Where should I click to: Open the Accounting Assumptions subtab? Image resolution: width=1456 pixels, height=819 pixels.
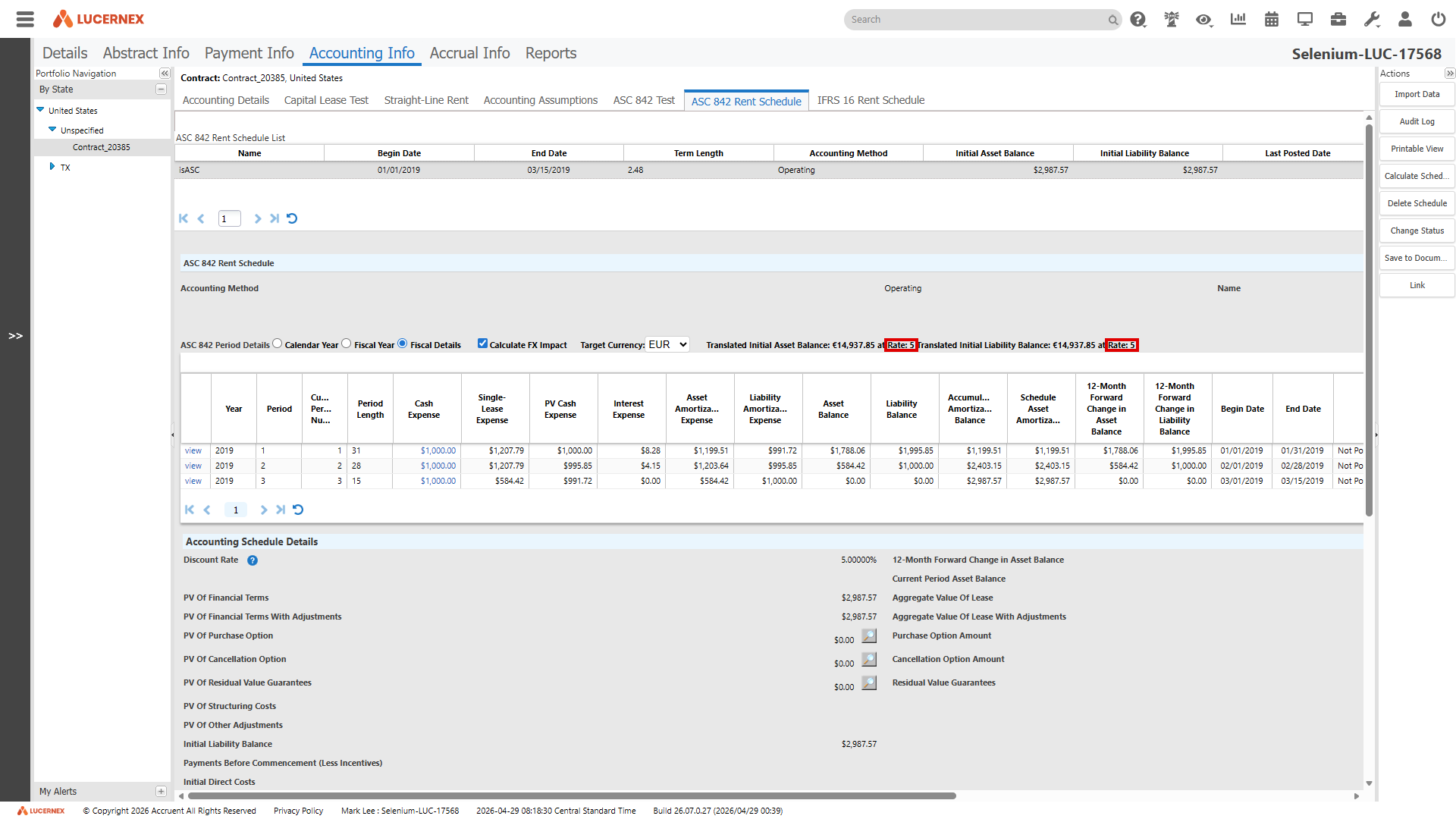tap(541, 100)
